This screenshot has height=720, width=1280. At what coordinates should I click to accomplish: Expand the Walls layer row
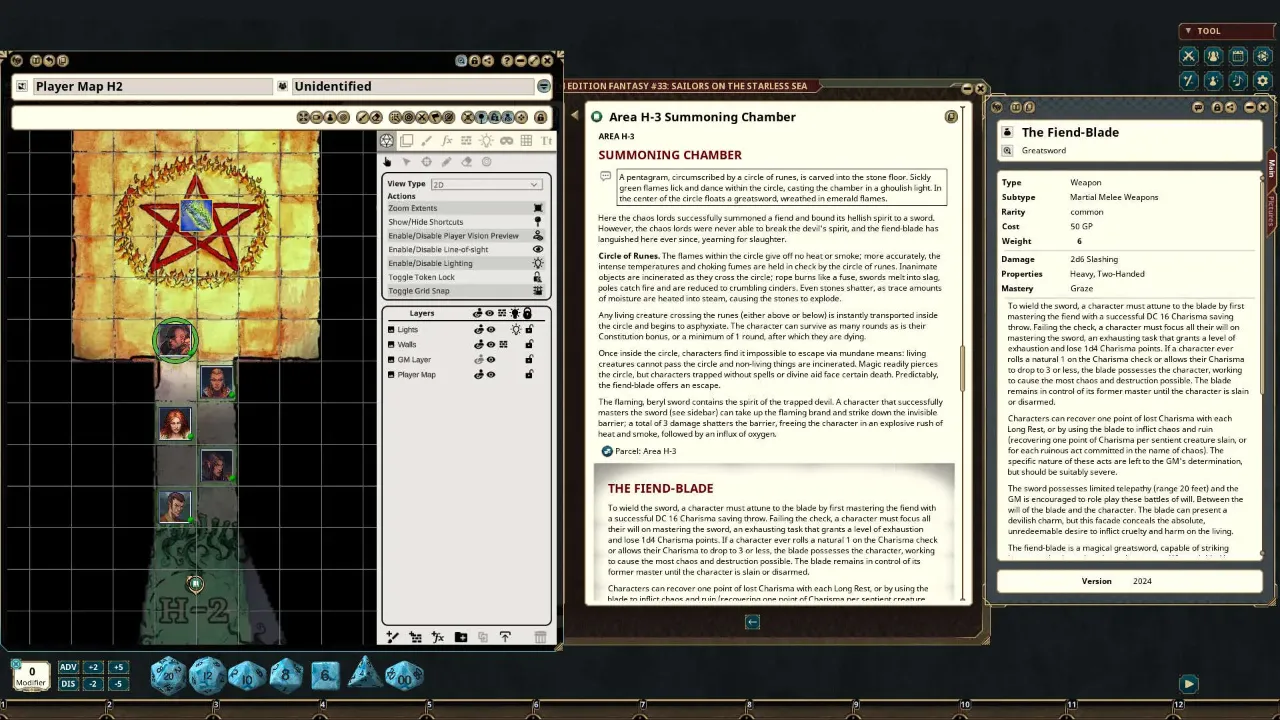click(x=391, y=344)
